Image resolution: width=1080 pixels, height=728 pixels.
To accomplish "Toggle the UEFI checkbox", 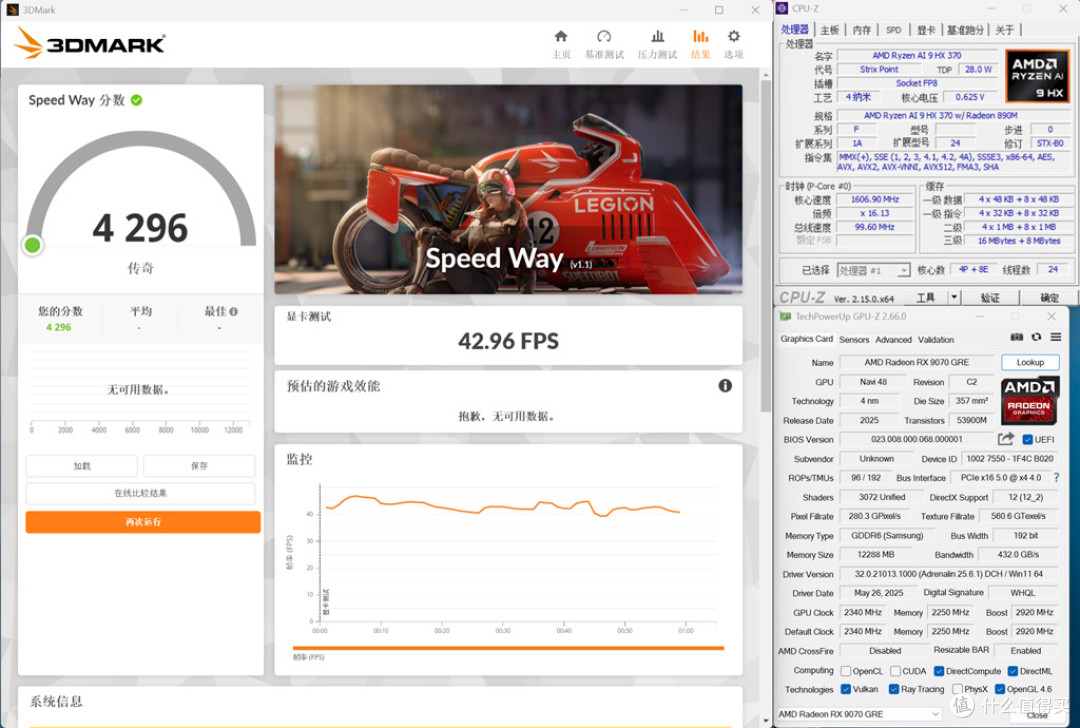I will pos(1027,439).
